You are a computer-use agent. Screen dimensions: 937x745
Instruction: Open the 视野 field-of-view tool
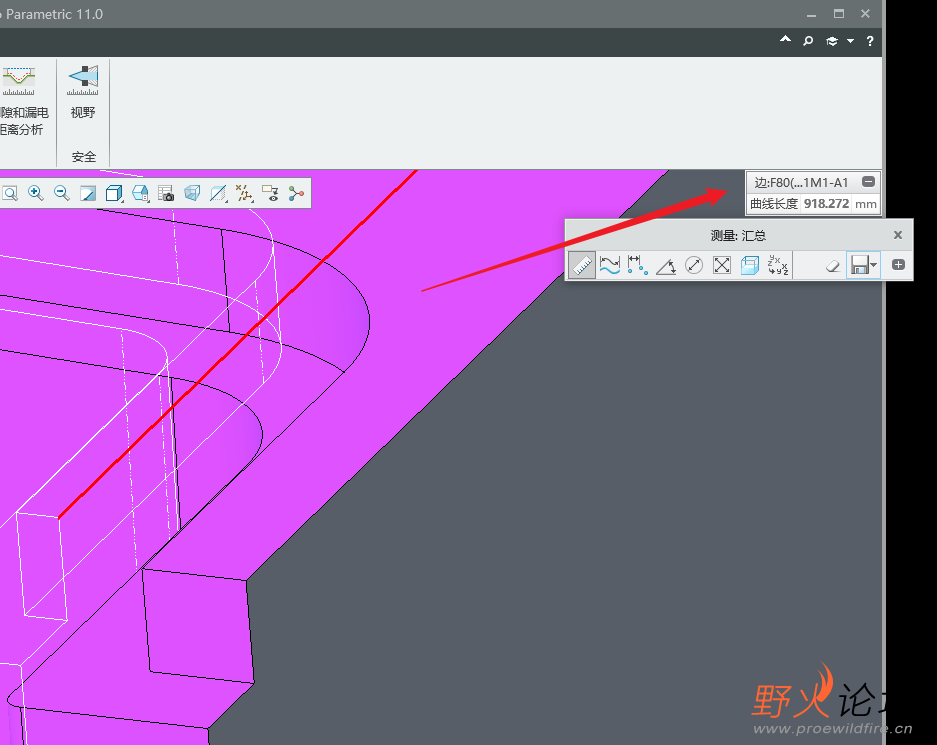tap(83, 91)
